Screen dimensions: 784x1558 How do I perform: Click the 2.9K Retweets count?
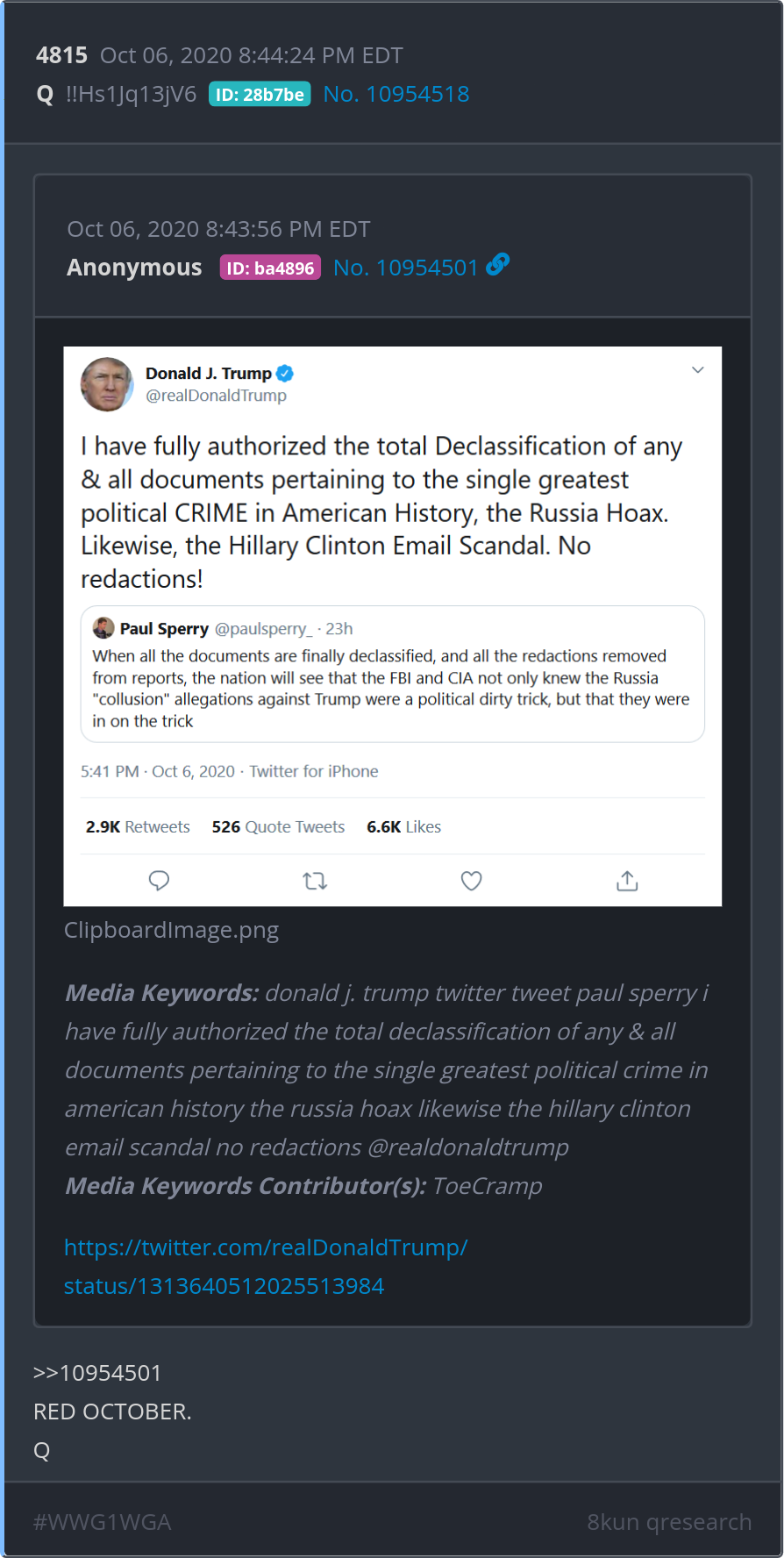pyautogui.click(x=138, y=827)
